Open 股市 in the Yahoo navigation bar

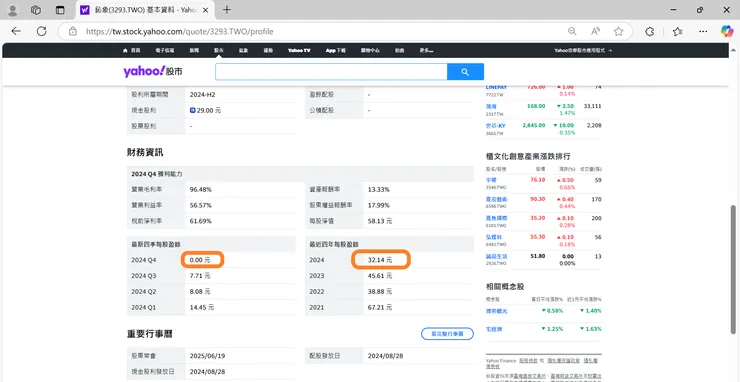coord(218,50)
